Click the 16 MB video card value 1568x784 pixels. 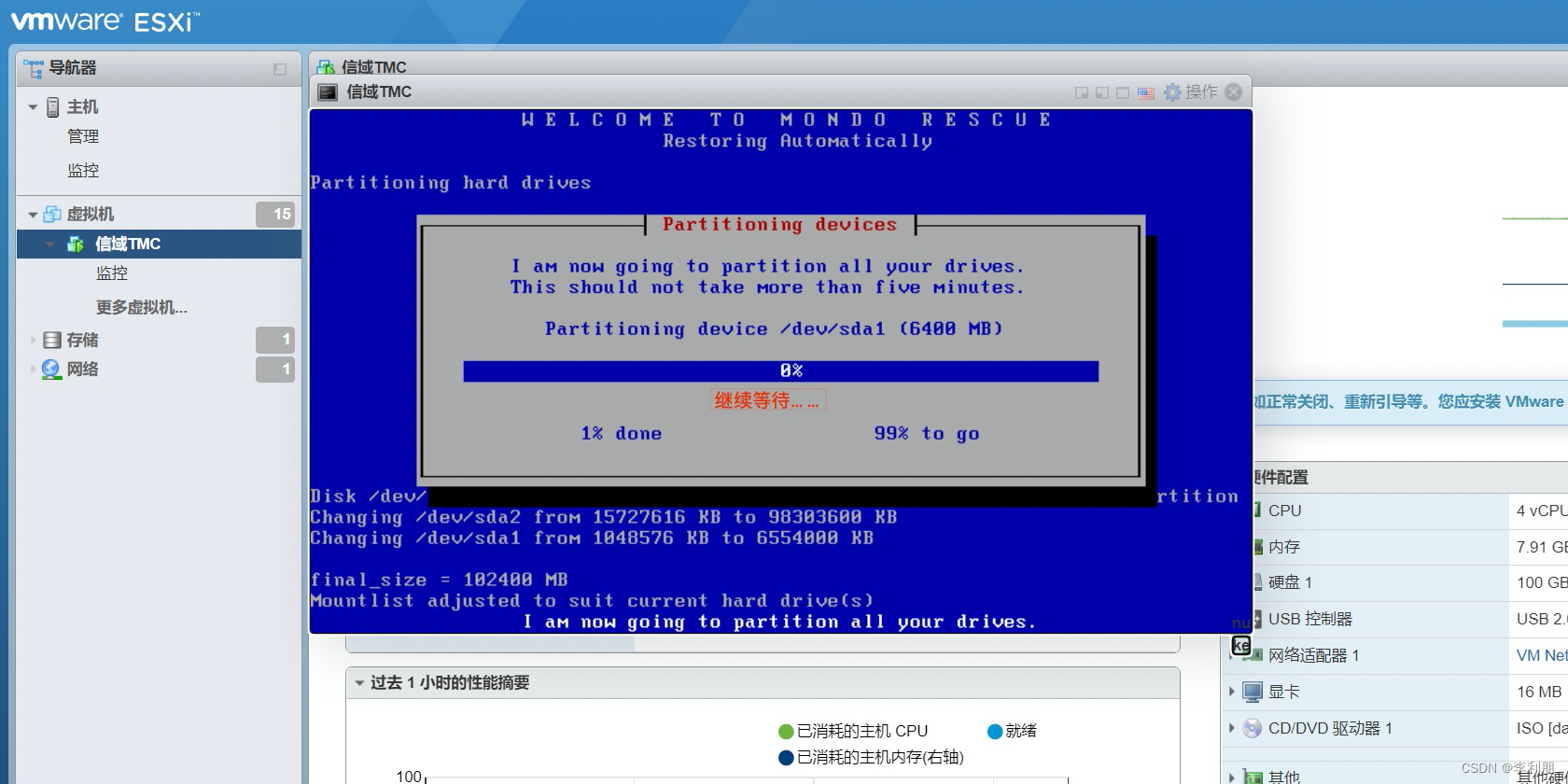(x=1539, y=693)
